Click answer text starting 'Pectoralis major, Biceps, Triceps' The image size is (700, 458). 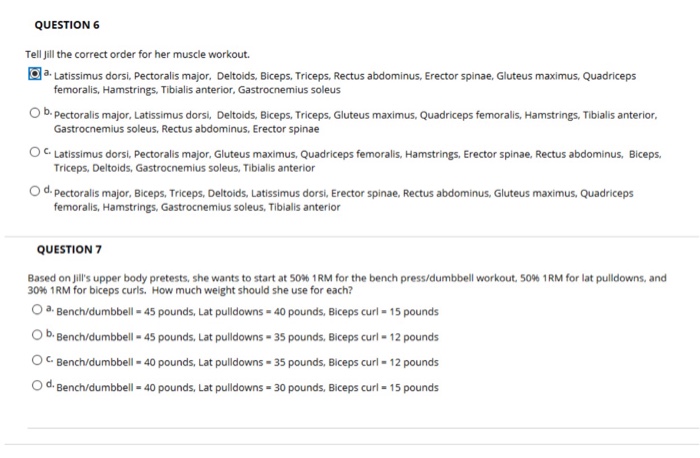343,200
